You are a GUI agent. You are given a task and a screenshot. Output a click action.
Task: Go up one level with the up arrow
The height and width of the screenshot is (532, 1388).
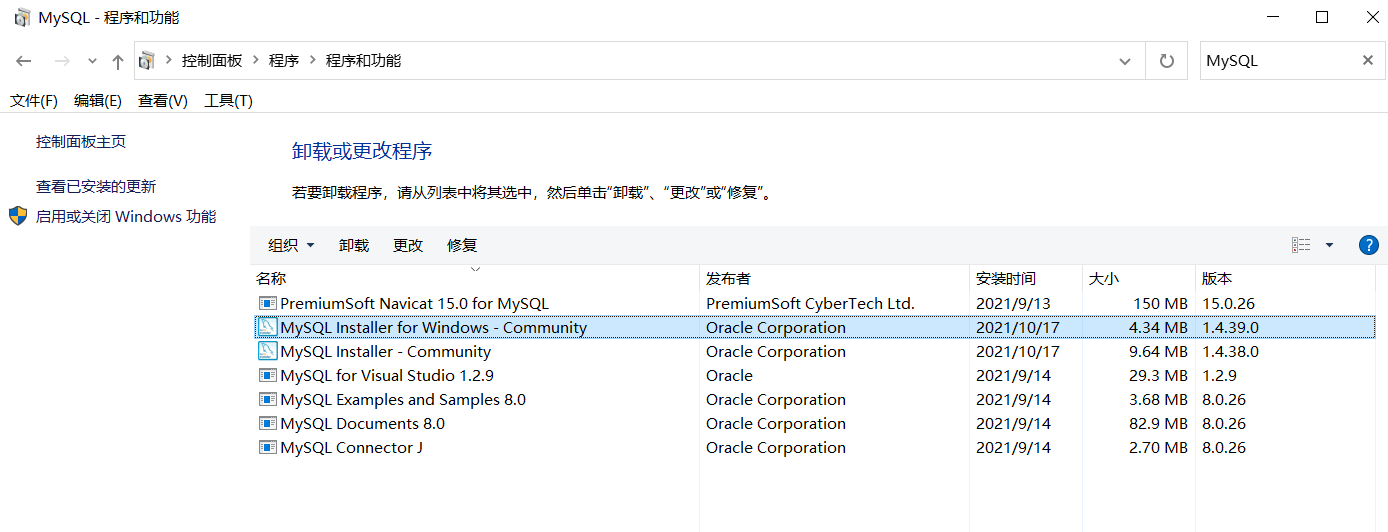pos(118,61)
